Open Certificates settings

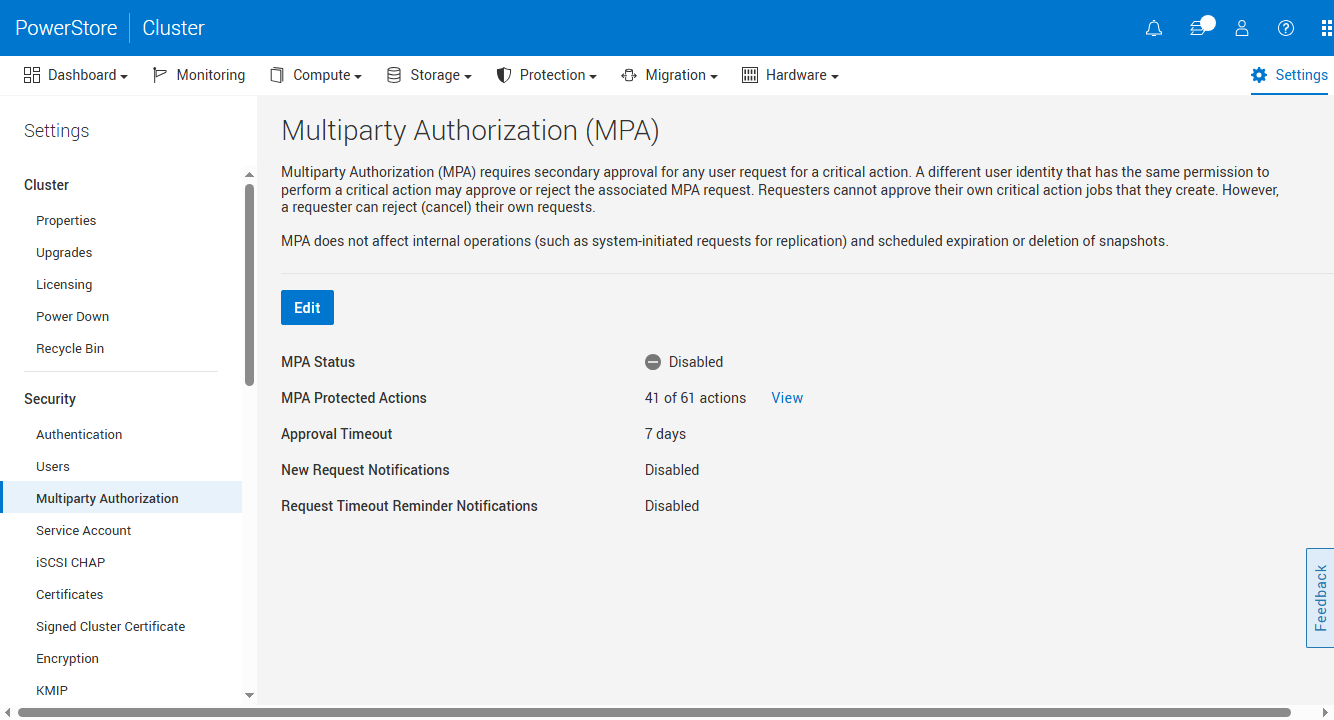(70, 595)
